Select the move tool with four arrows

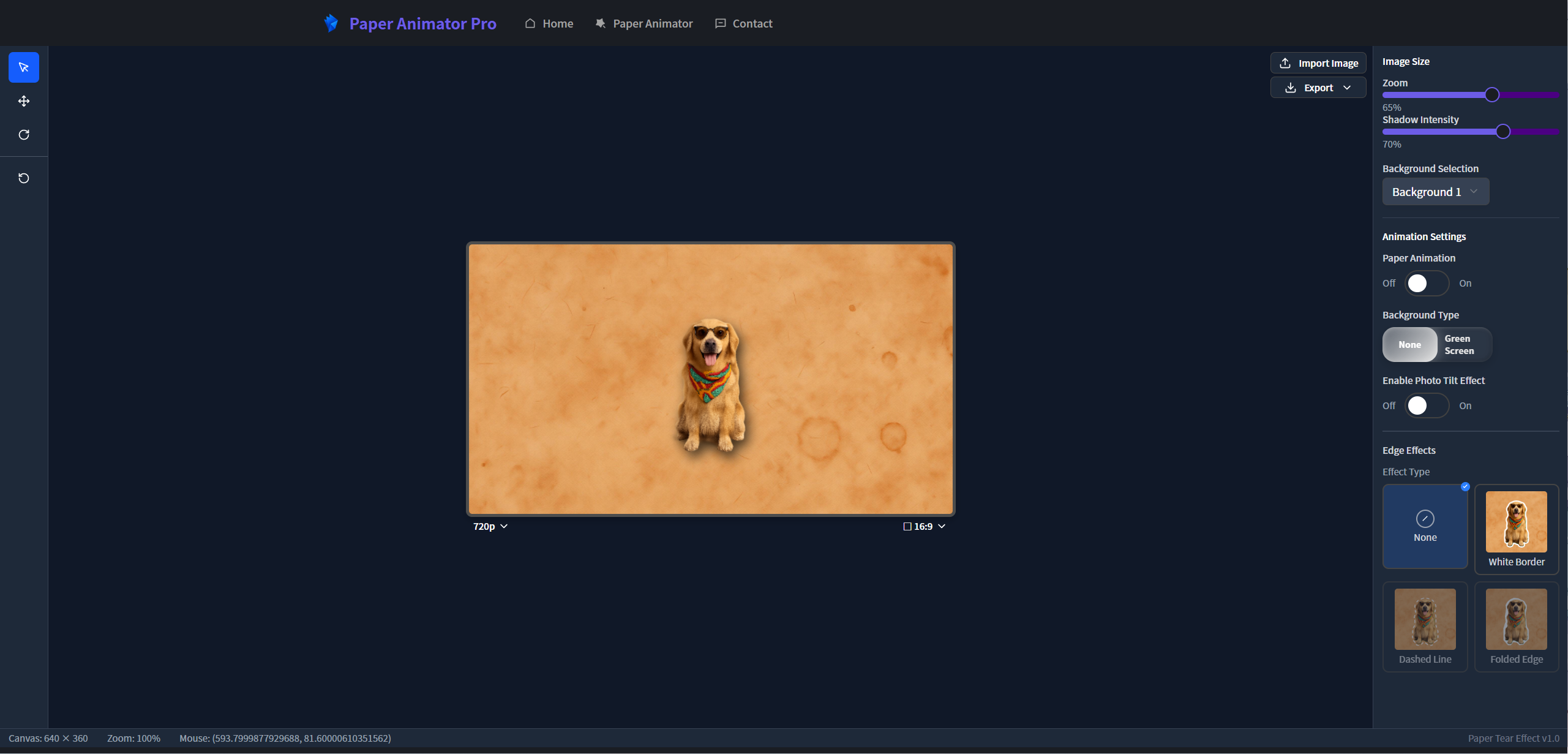point(24,101)
